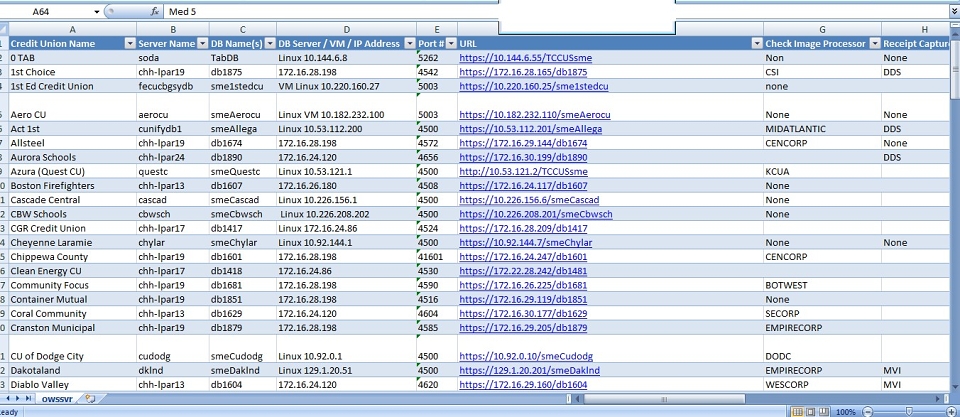The height and width of the screenshot is (417, 960).
Task: Select column D header
Action: (347, 29)
